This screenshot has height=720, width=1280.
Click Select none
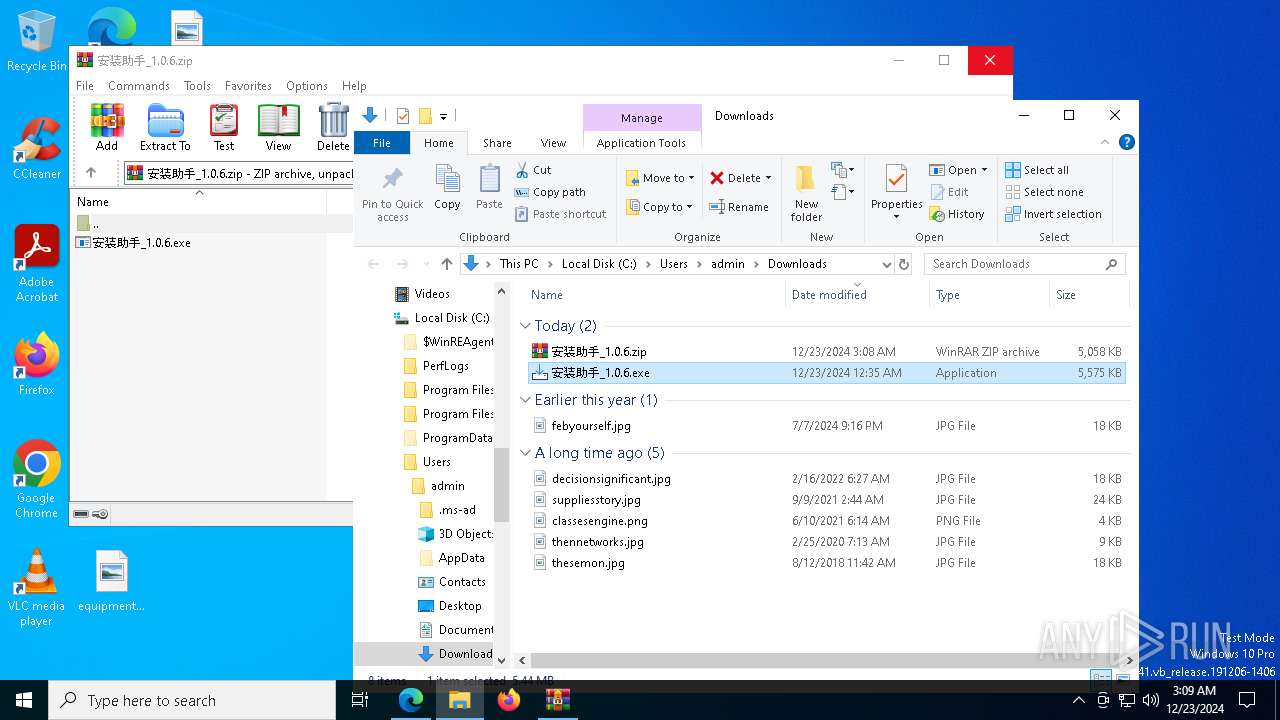click(1044, 192)
